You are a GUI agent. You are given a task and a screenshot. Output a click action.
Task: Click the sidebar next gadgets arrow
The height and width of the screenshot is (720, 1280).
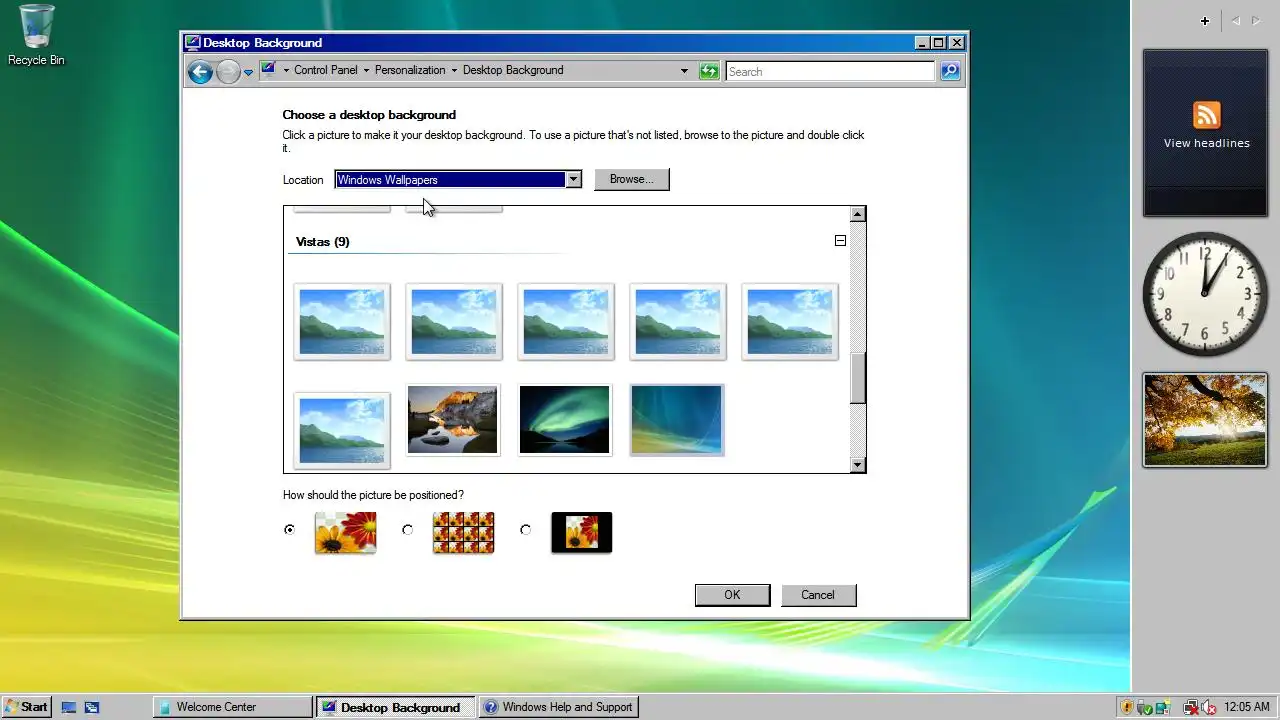tap(1256, 21)
